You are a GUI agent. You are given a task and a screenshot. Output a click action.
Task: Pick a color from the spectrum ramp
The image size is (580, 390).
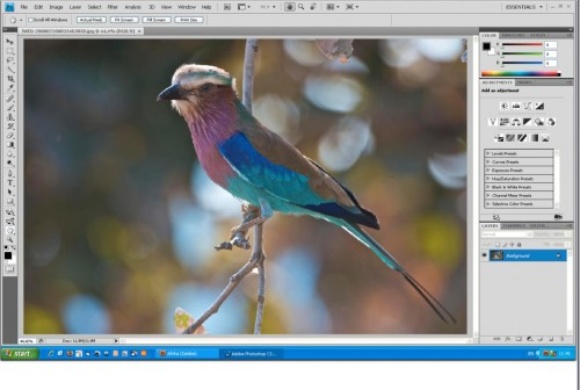tap(521, 74)
